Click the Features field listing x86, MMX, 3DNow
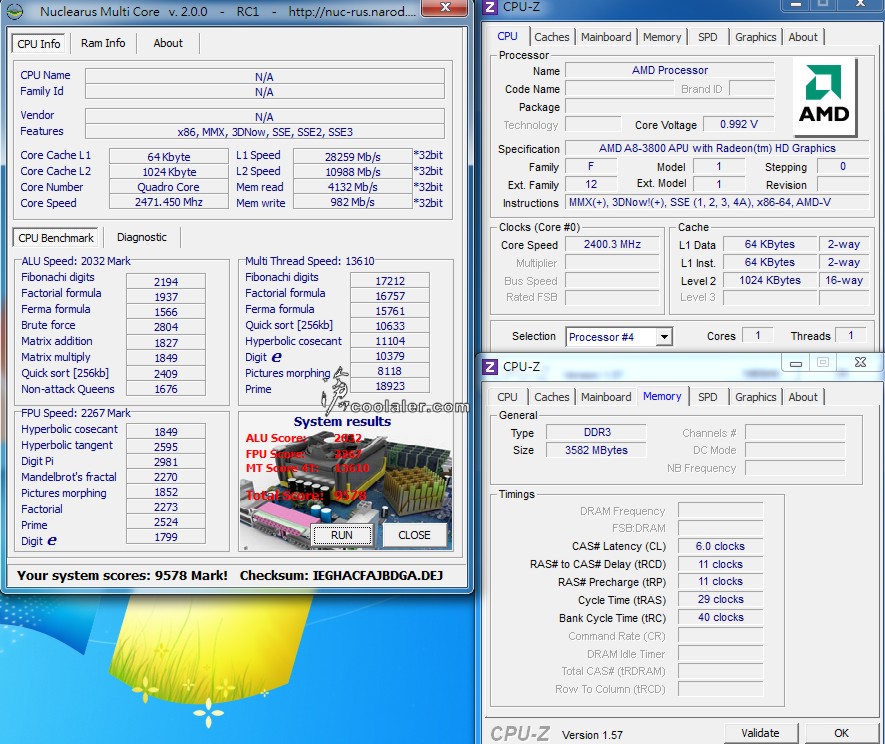The width and height of the screenshot is (885, 744). coord(265,132)
